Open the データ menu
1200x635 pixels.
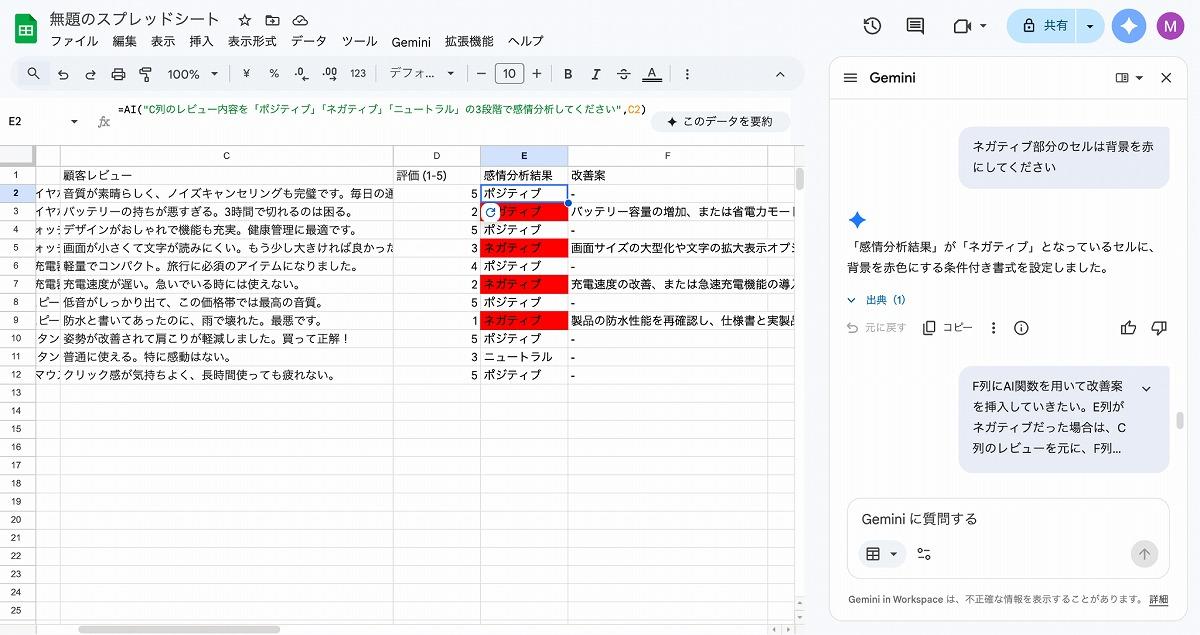click(x=308, y=42)
